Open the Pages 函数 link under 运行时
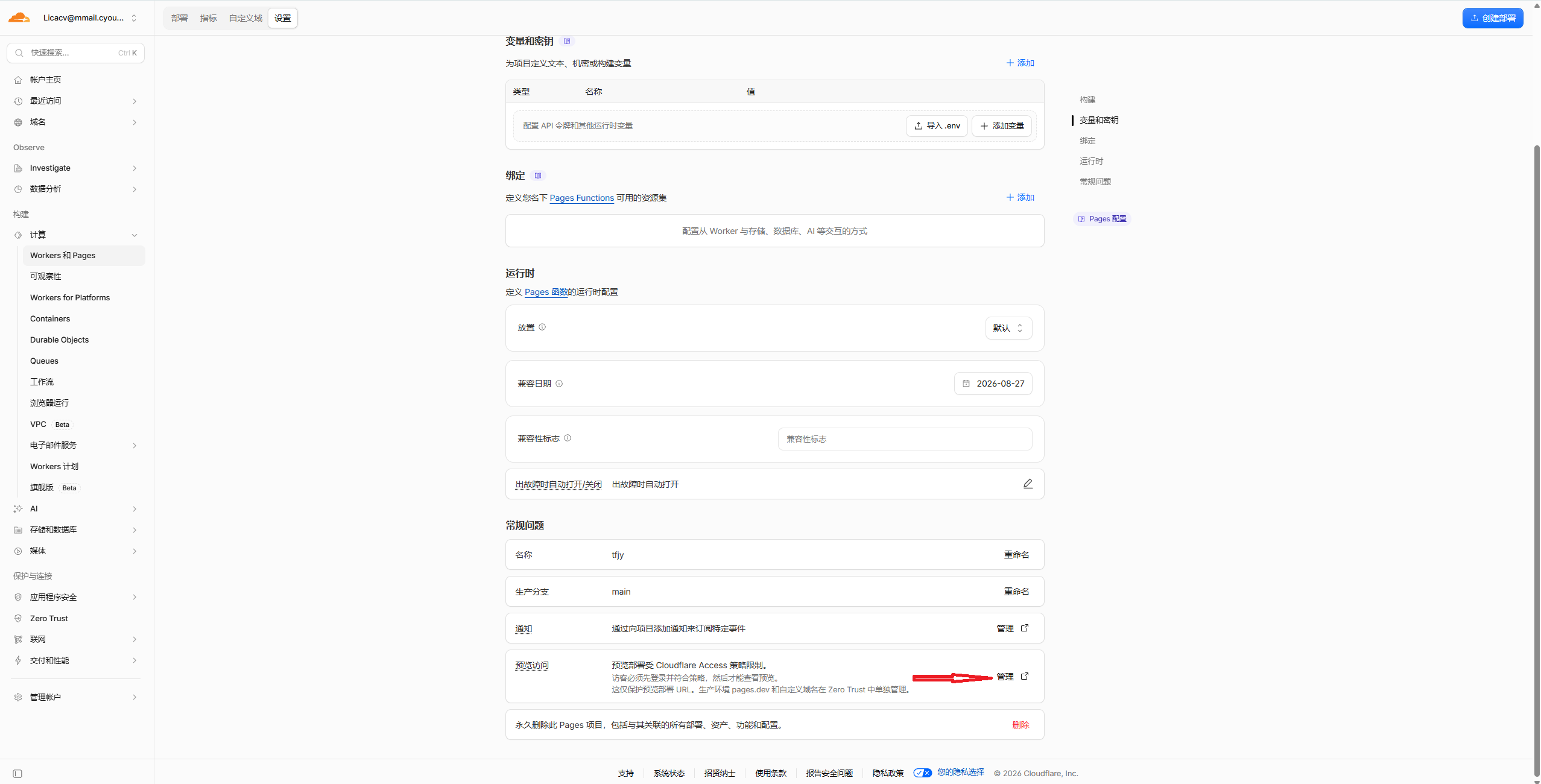1541x784 pixels. pos(546,292)
